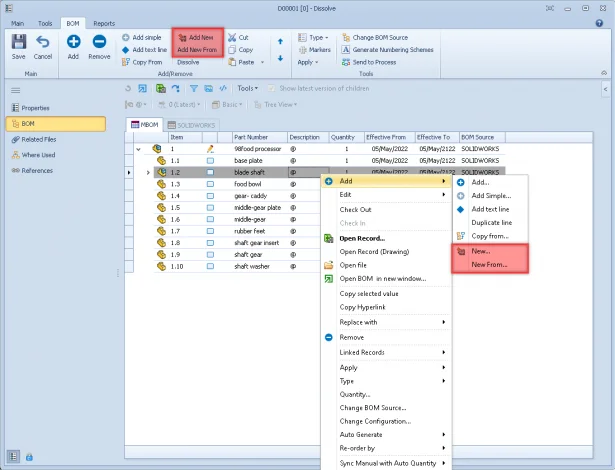
Task: Switch to the Reports ribbon tab
Action: (104, 22)
